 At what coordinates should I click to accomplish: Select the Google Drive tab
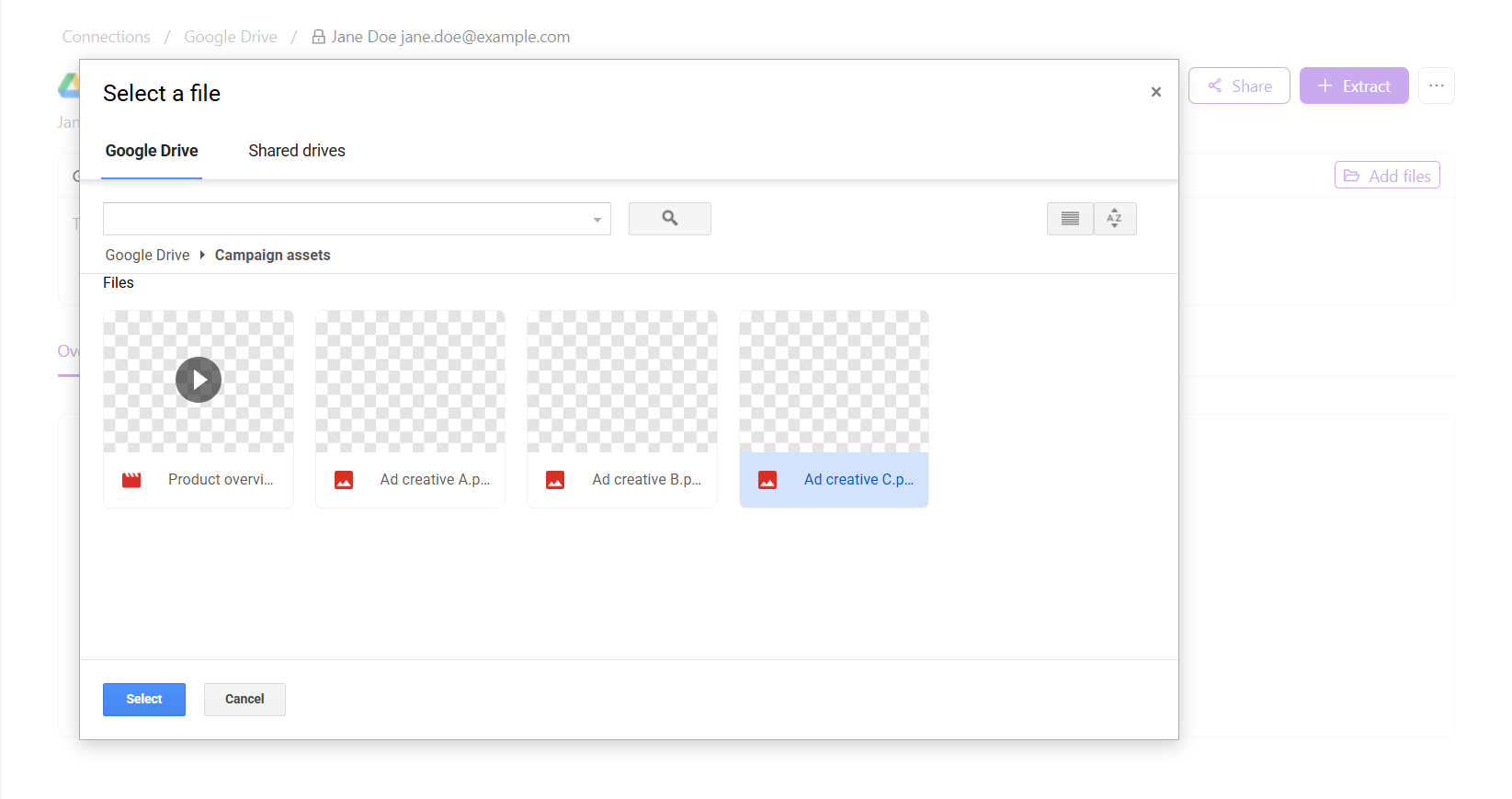tap(152, 151)
